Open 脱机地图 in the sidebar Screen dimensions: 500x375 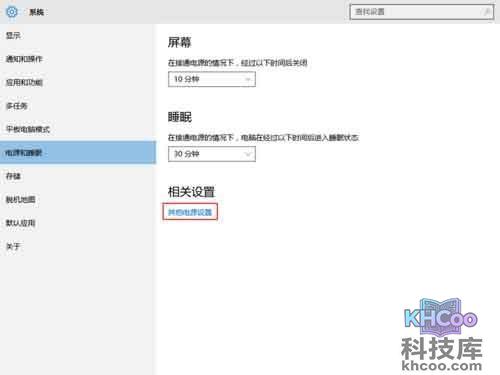click(21, 200)
